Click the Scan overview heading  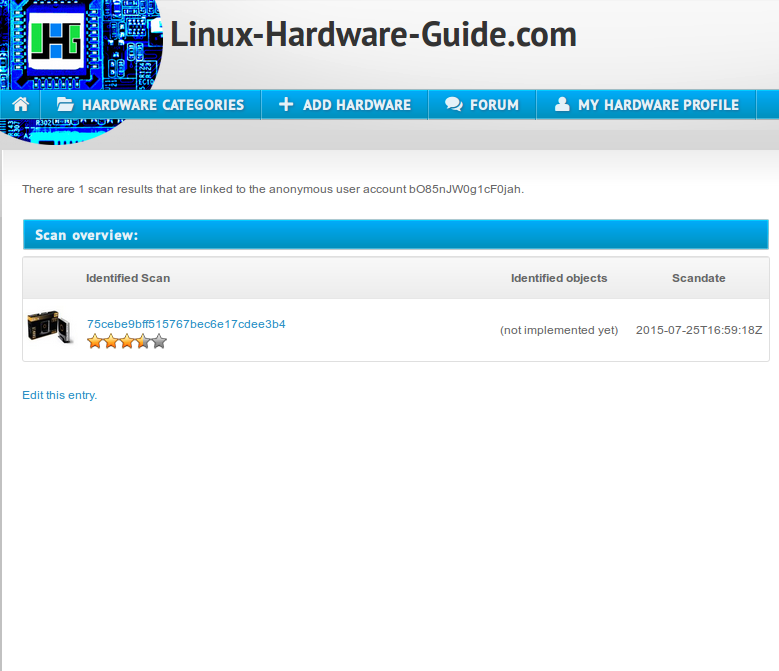pyautogui.click(x=86, y=235)
